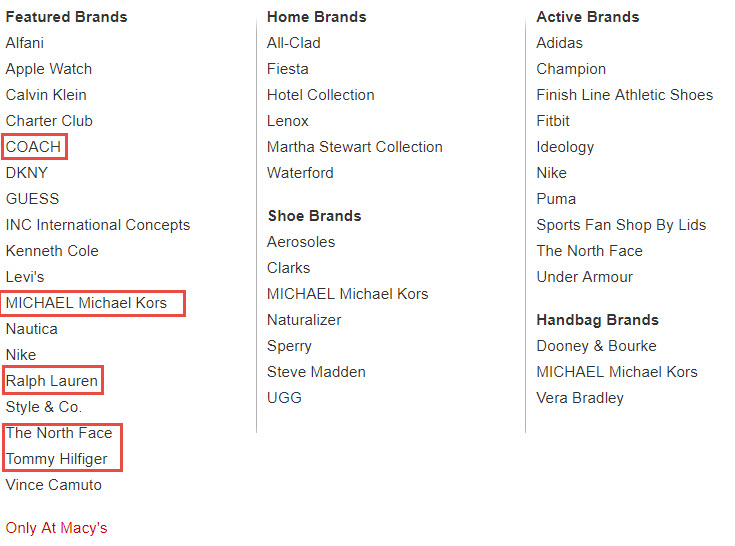The image size is (735, 546).
Task: Click the Waterford brand link
Action: click(300, 172)
